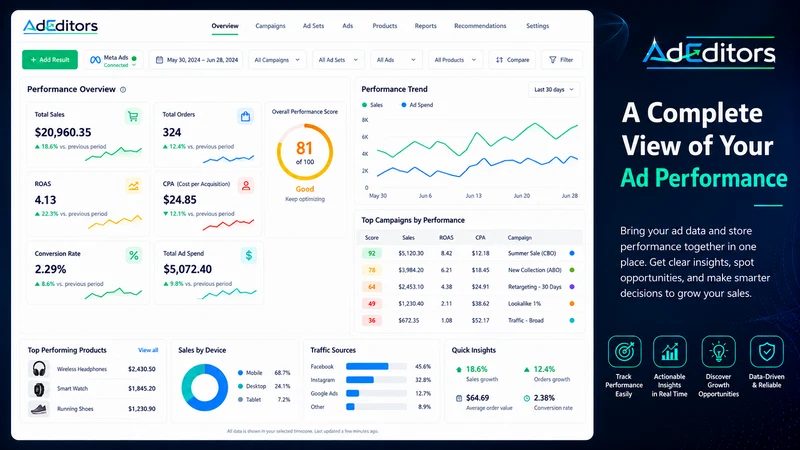Open the Meta Ads Connected dropdown
The height and width of the screenshot is (450, 800).
(113, 60)
